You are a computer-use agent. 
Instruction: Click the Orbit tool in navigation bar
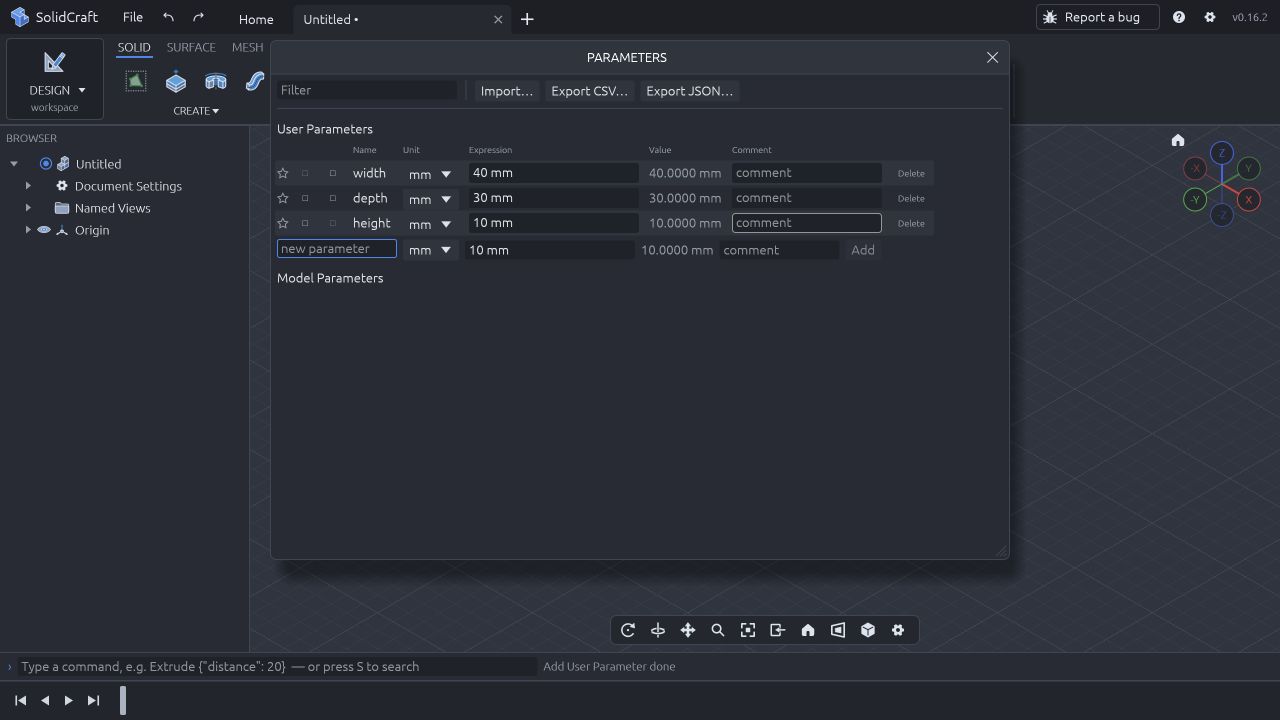628,630
